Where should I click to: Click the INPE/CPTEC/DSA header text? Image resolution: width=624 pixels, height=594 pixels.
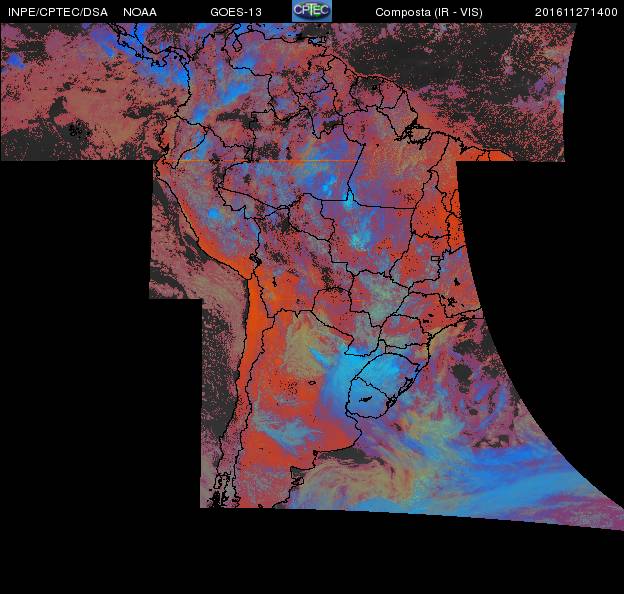(x=58, y=12)
